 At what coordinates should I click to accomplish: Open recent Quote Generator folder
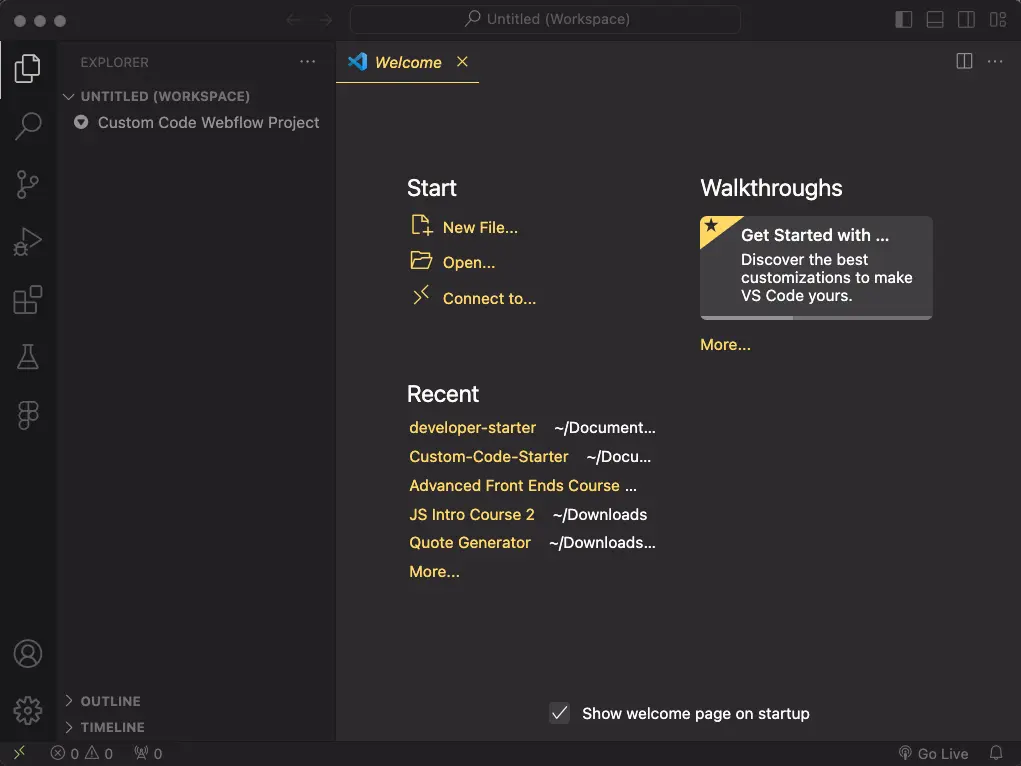[x=469, y=543]
